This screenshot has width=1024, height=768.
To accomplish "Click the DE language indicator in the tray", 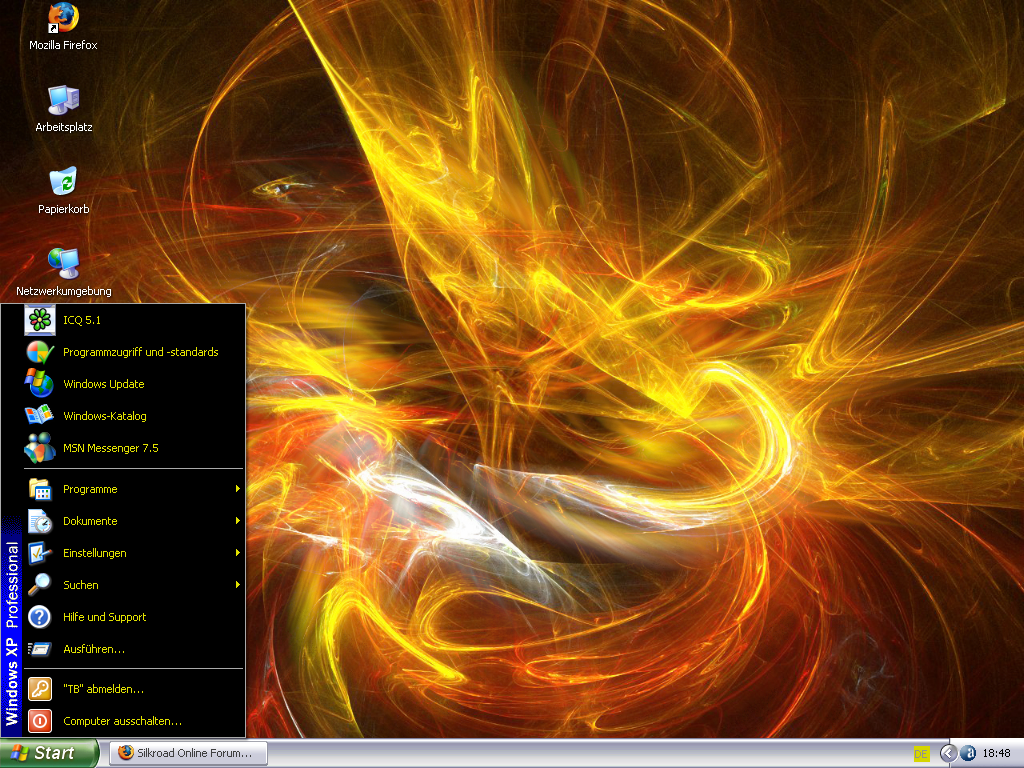I will [921, 753].
